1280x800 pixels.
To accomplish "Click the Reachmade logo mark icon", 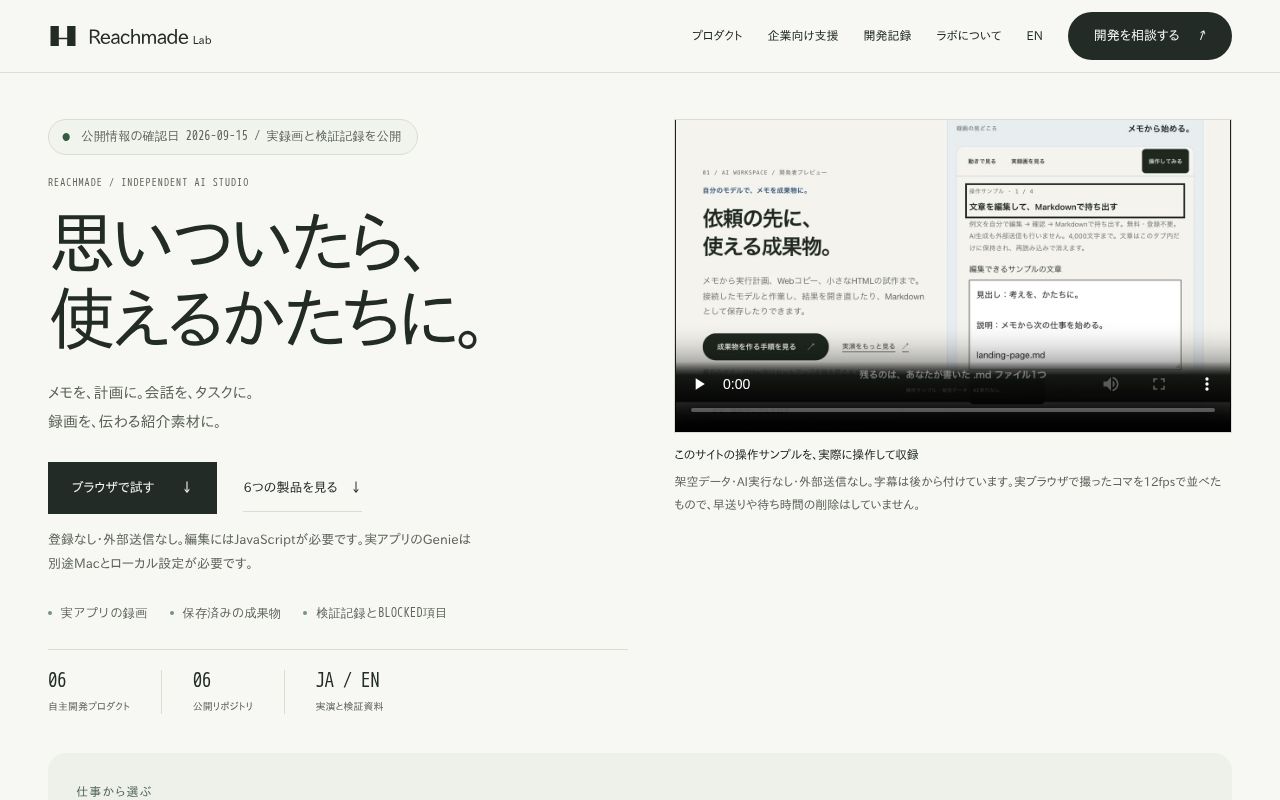I will click(63, 36).
